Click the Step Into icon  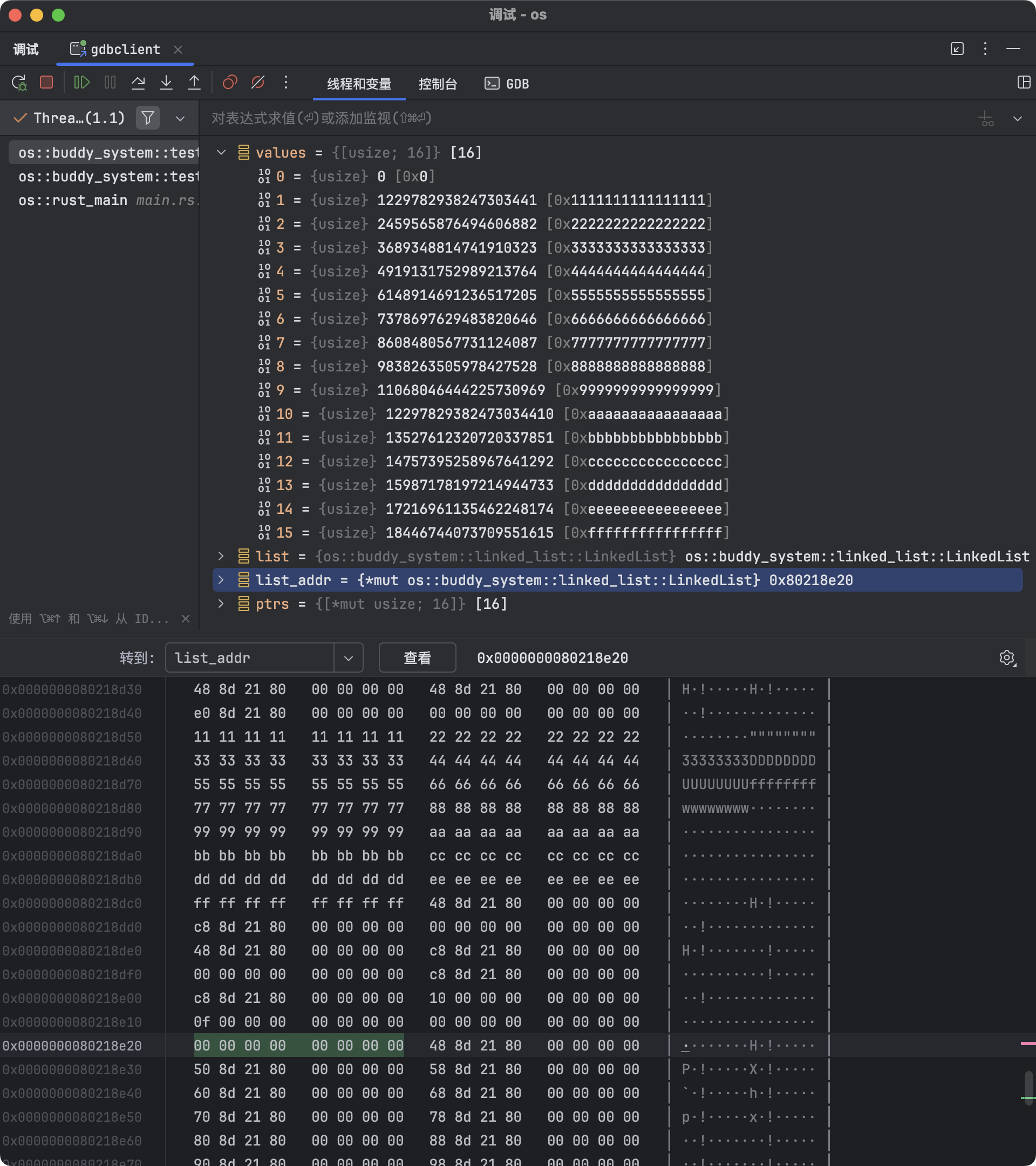[x=166, y=83]
